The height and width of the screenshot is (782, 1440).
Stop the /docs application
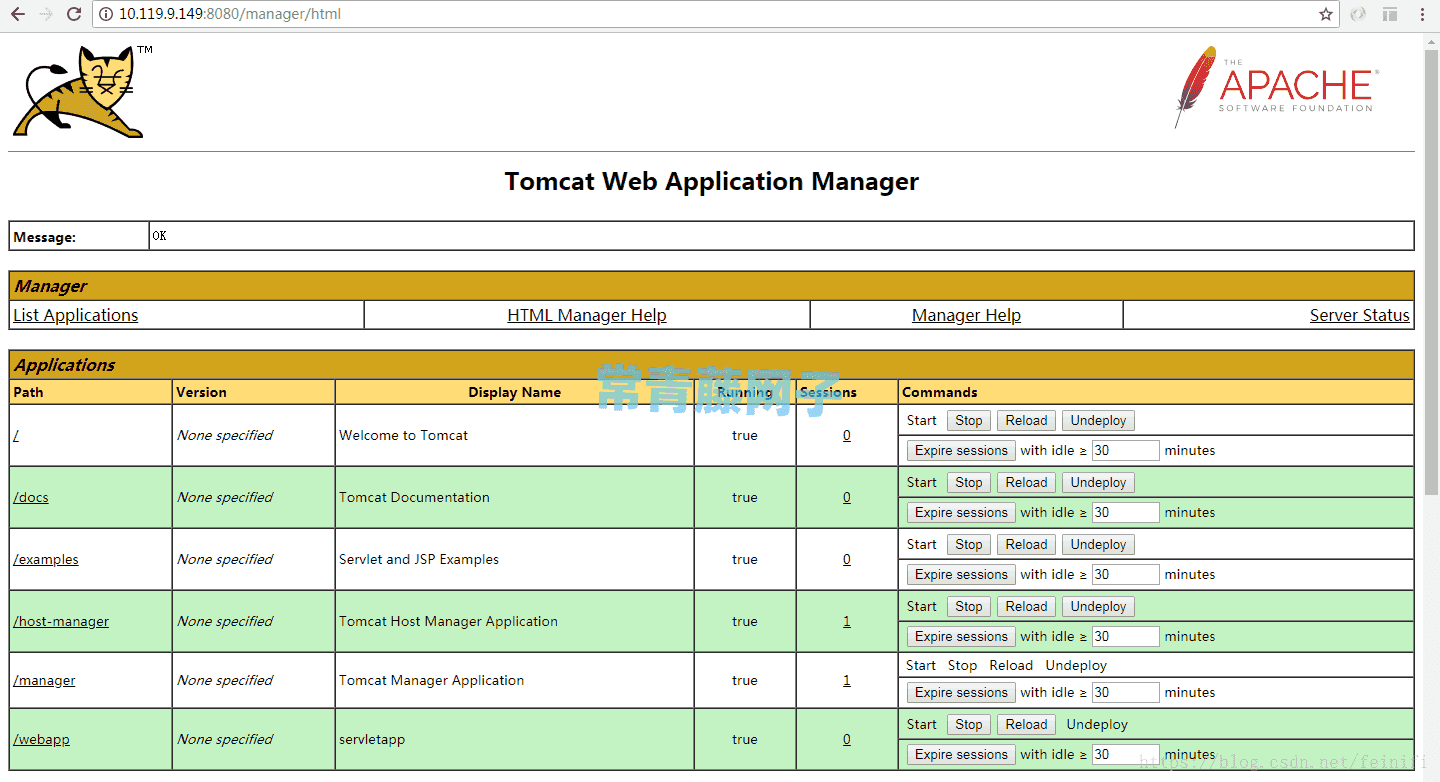969,483
